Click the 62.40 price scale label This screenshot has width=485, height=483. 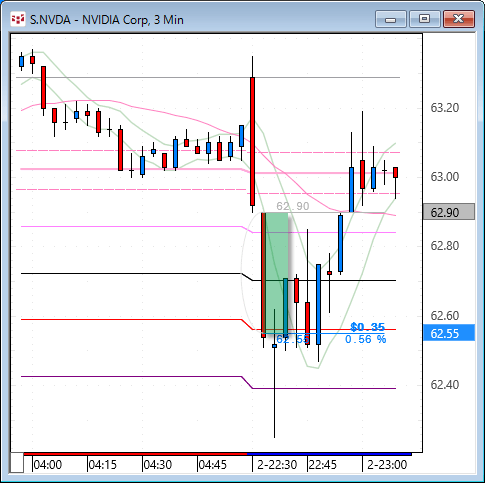point(445,385)
